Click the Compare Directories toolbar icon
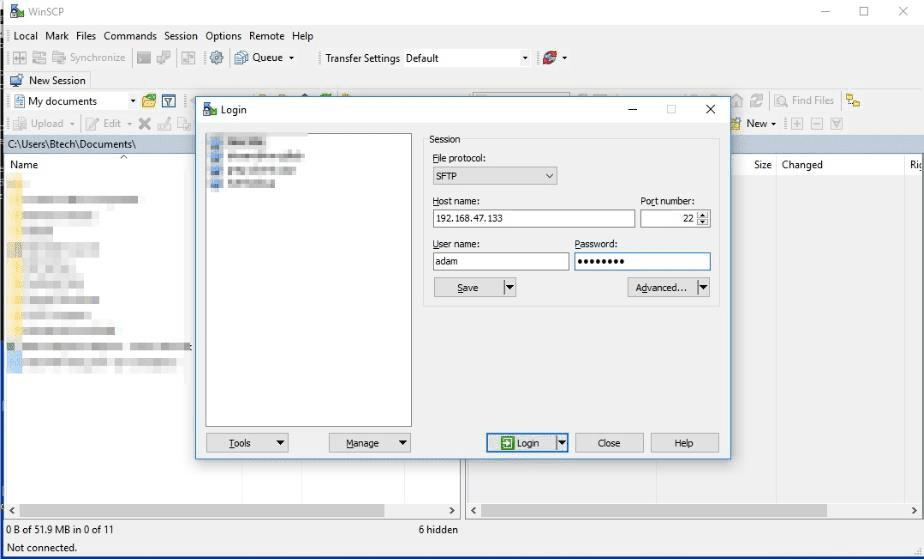The height and width of the screenshot is (559, 924). (x=19, y=58)
